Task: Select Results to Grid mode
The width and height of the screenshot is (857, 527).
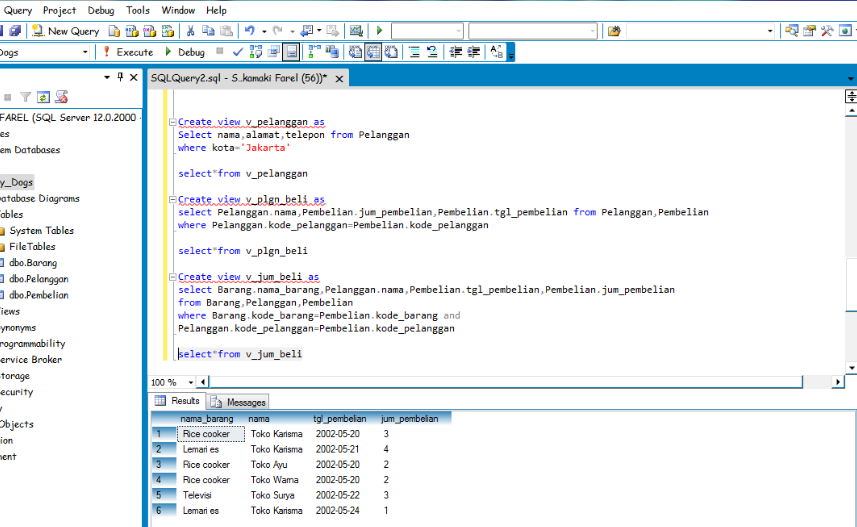Action: pos(373,52)
